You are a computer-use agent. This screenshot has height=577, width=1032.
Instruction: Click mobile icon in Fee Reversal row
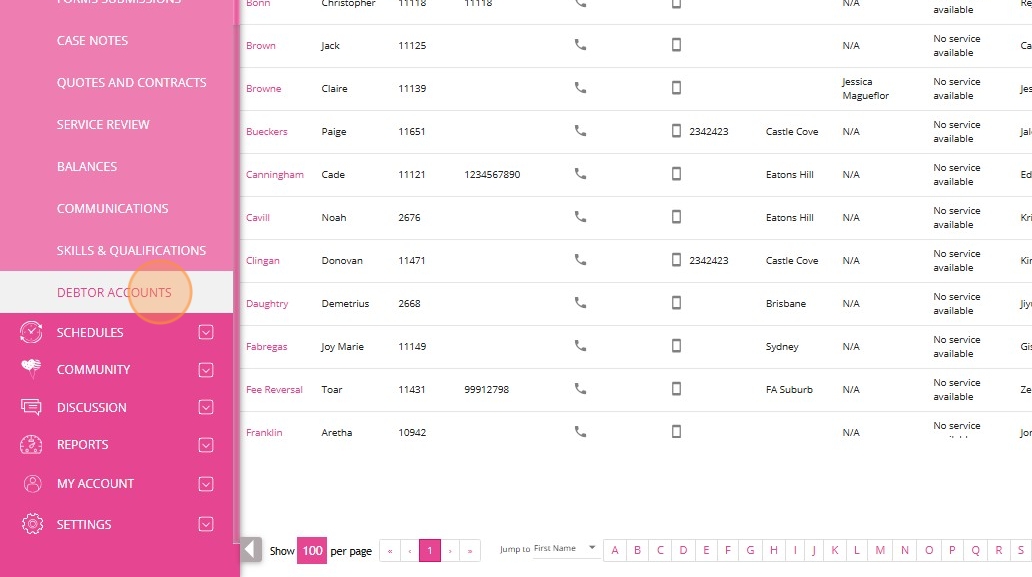tap(676, 389)
